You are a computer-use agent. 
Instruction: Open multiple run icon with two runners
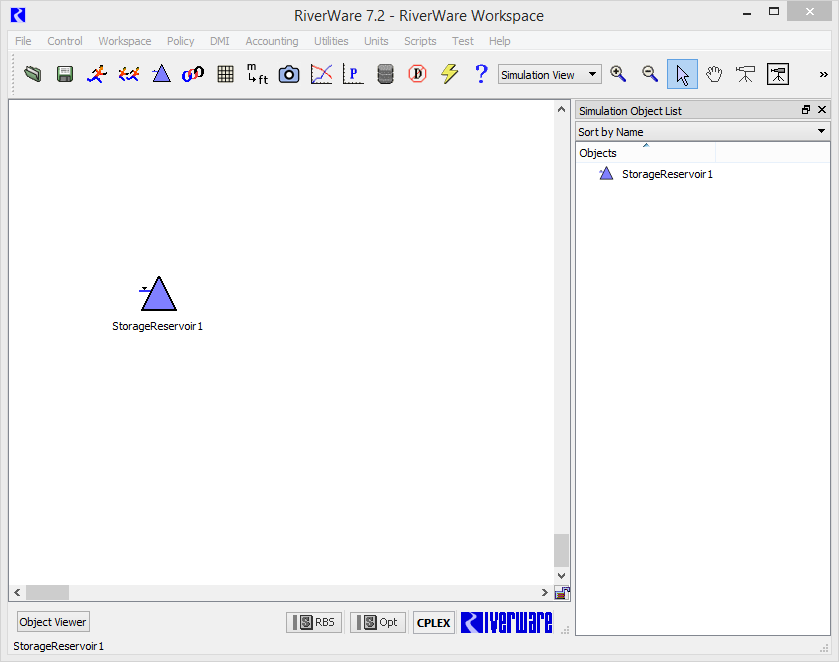(129, 74)
